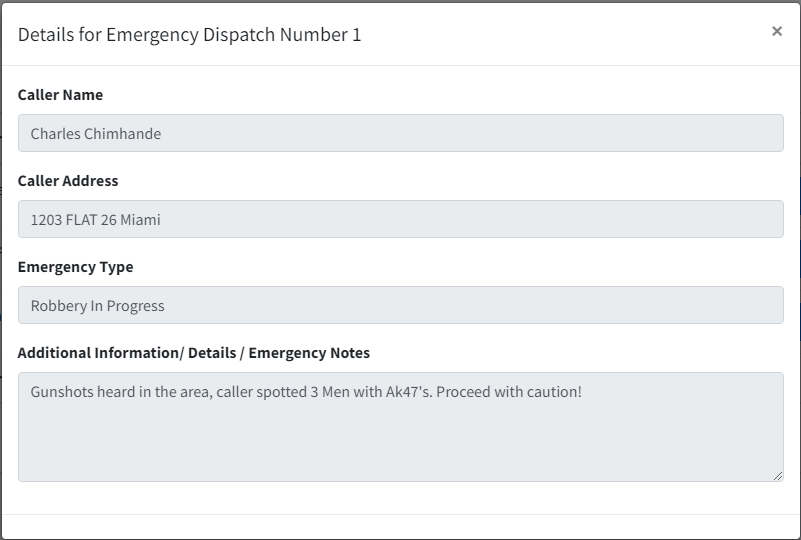801x540 pixels.
Task: Grab the textarea resize handle corner
Action: click(x=777, y=476)
